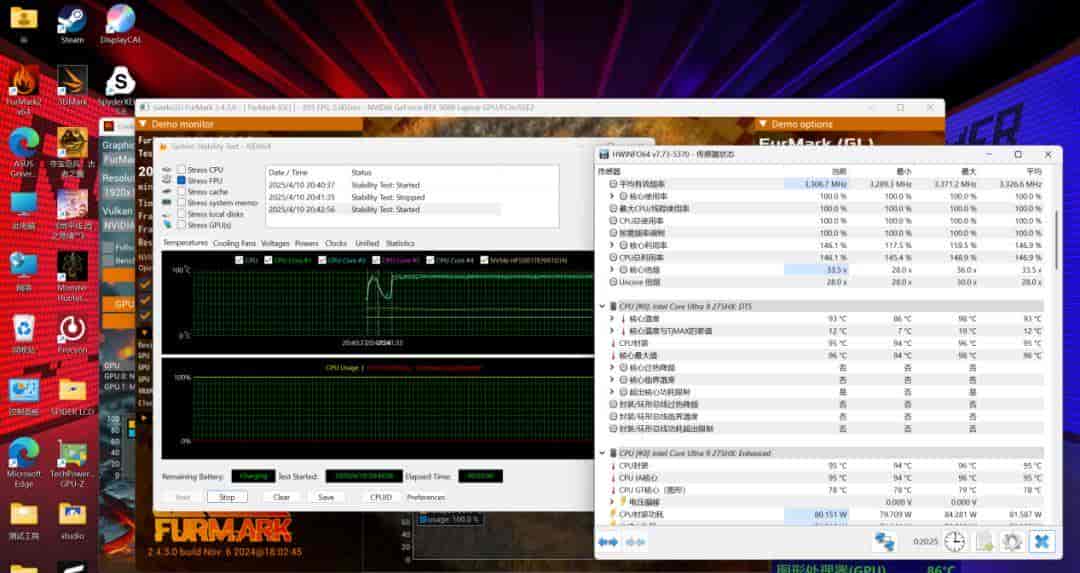Viewport: 1080px width, 573px height.
Task: Open Preferences in Stability Test
Action: coord(426,497)
